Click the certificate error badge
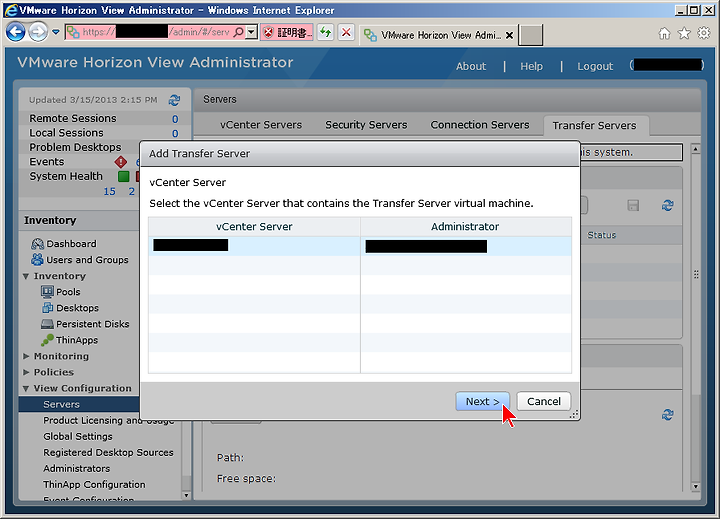 point(287,32)
